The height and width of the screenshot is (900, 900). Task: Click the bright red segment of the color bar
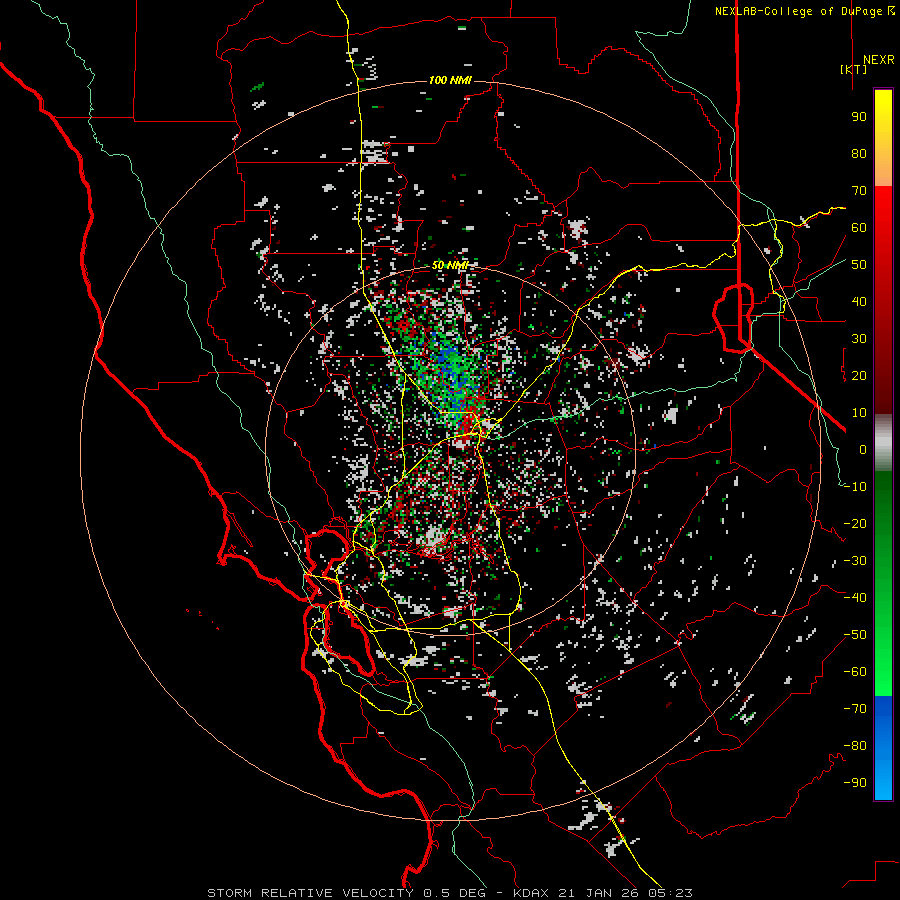(883, 298)
